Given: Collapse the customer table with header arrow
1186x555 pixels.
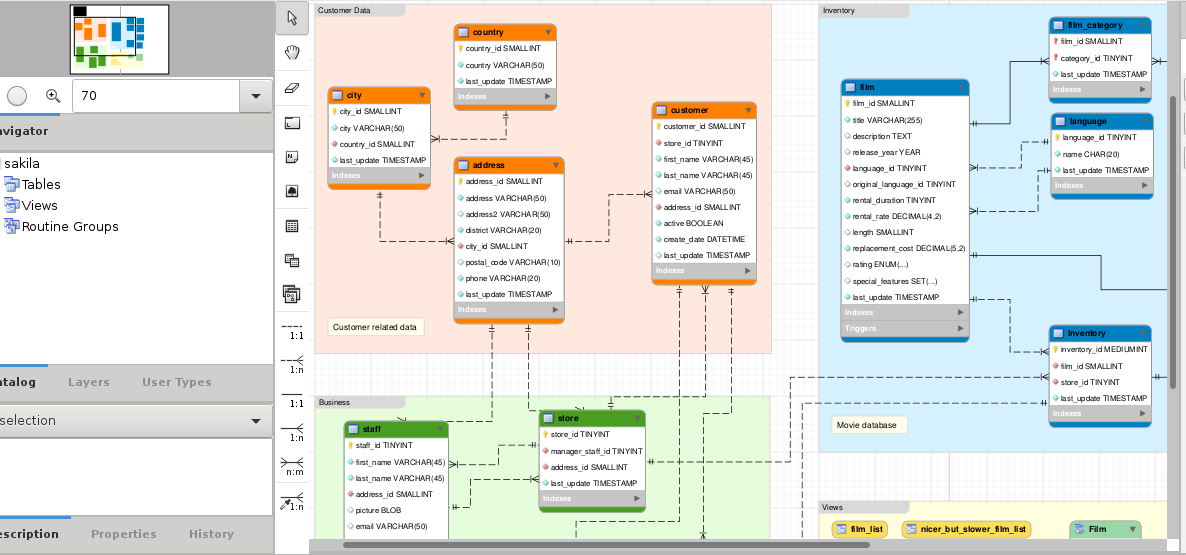Looking at the screenshot, I should point(747,110).
